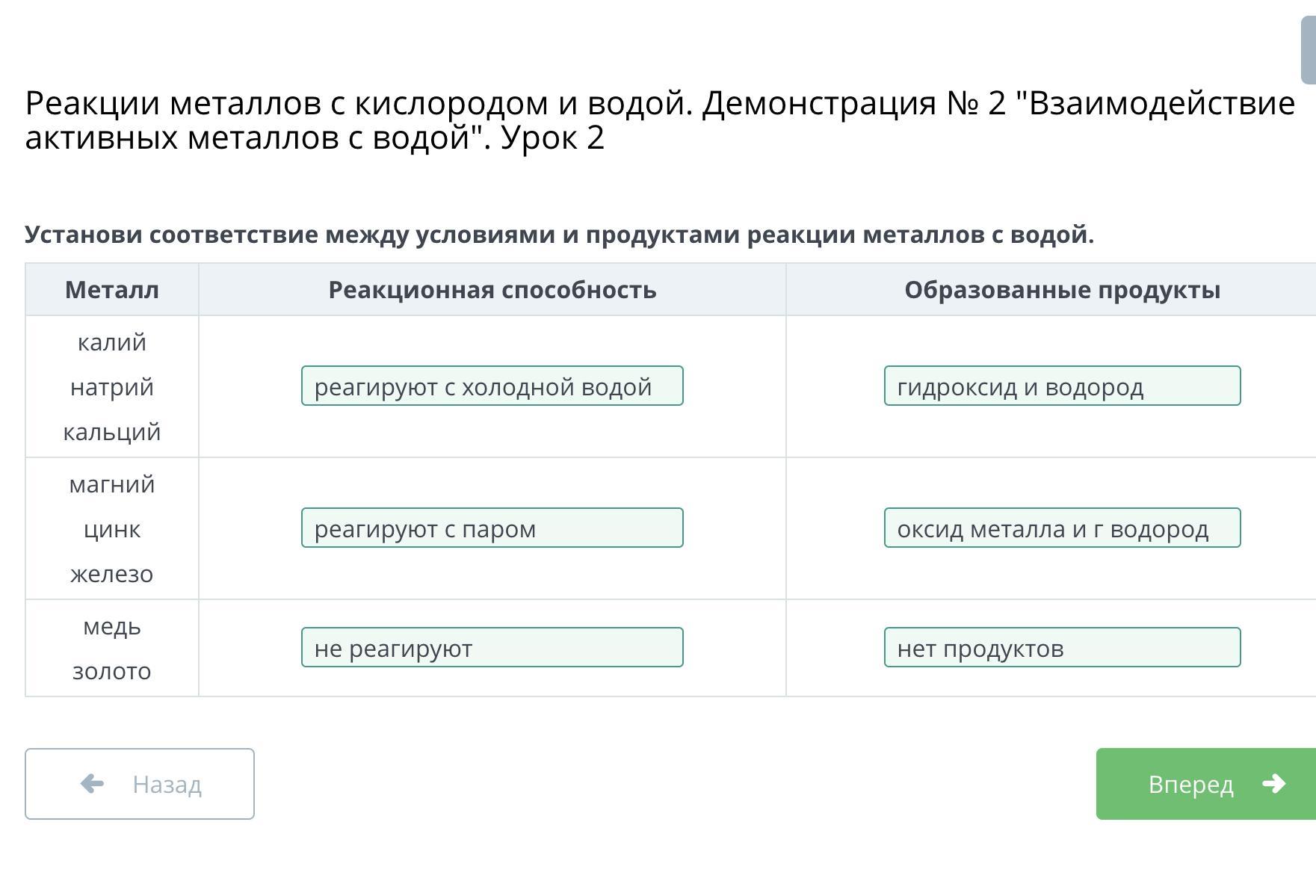Click the 'Металл' column header
The image size is (1316, 896).
(x=112, y=289)
